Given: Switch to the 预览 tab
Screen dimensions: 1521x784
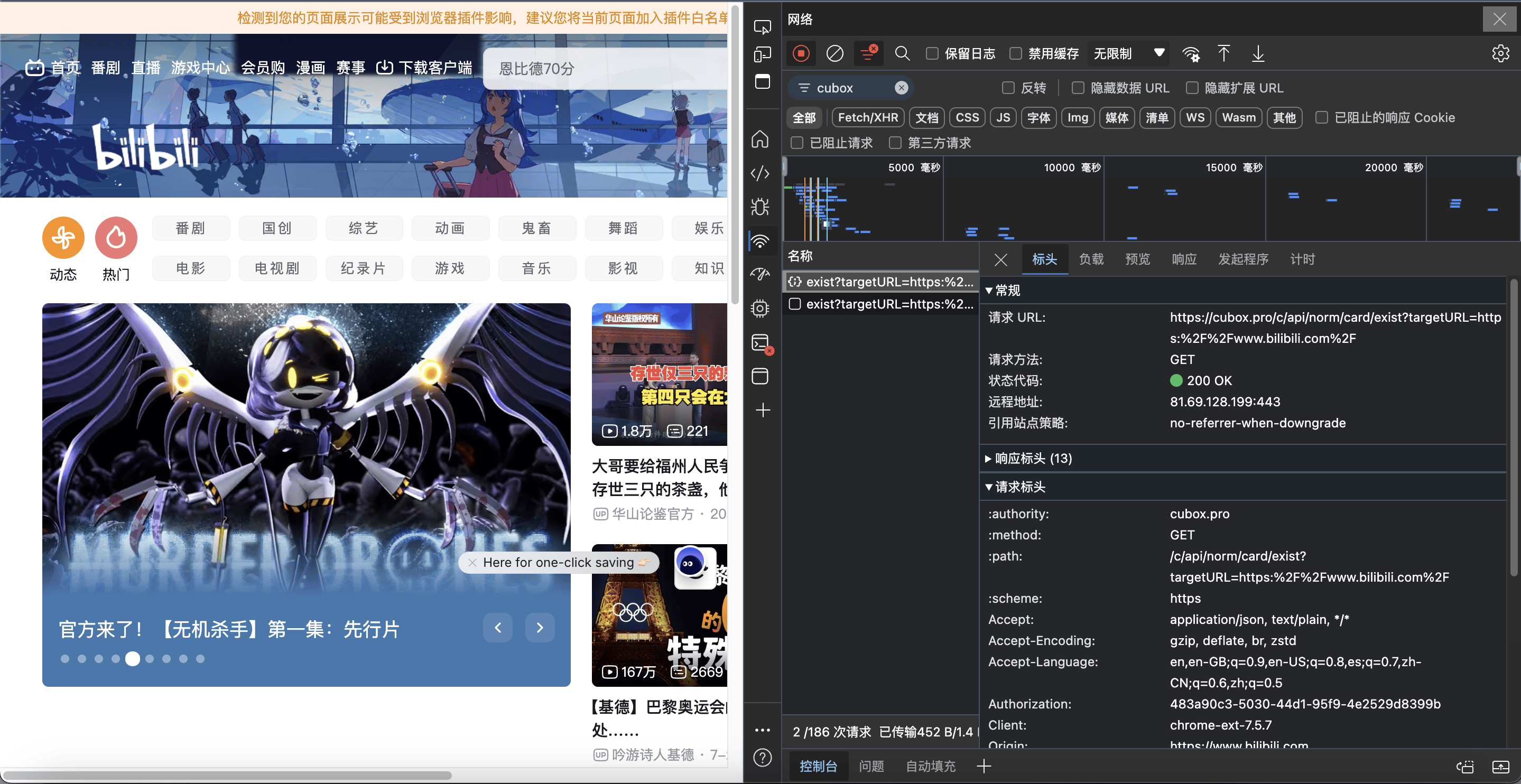Looking at the screenshot, I should tap(1138, 259).
